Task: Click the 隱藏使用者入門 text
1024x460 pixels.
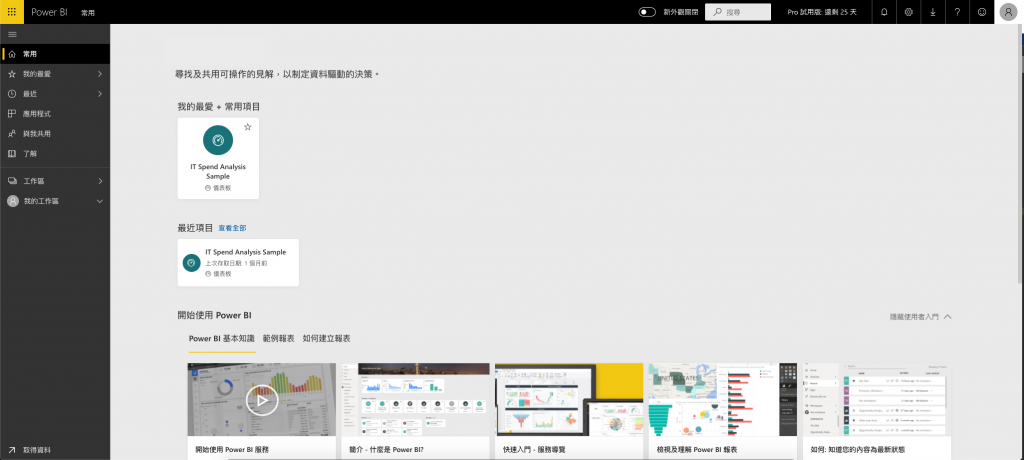Action: [914, 316]
